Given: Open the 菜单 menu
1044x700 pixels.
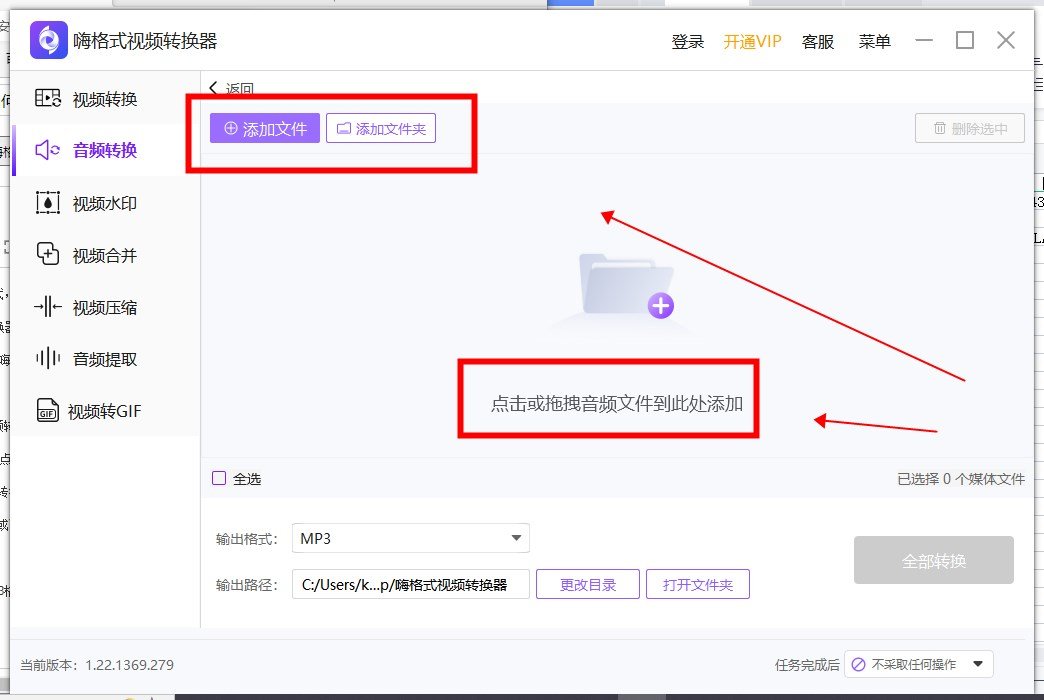Looking at the screenshot, I should (x=874, y=42).
